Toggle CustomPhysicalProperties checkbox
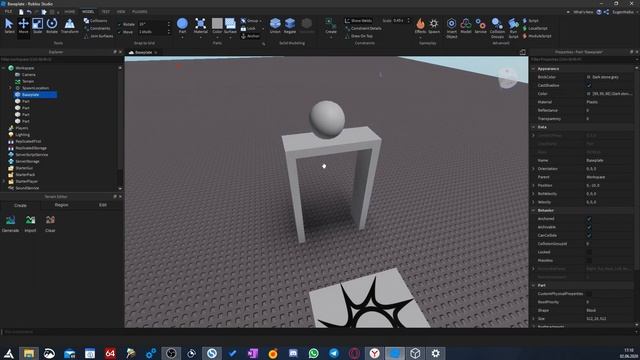Viewport: 640px width, 360px height. (x=589, y=294)
